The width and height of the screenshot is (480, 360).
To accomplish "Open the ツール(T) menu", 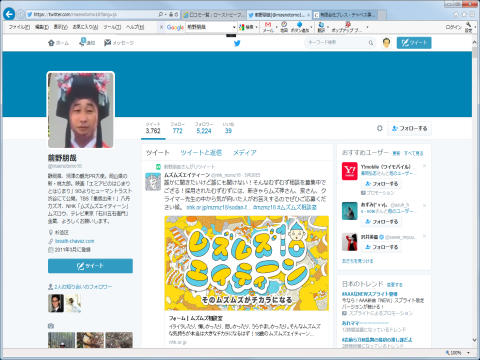I will coord(112,27).
